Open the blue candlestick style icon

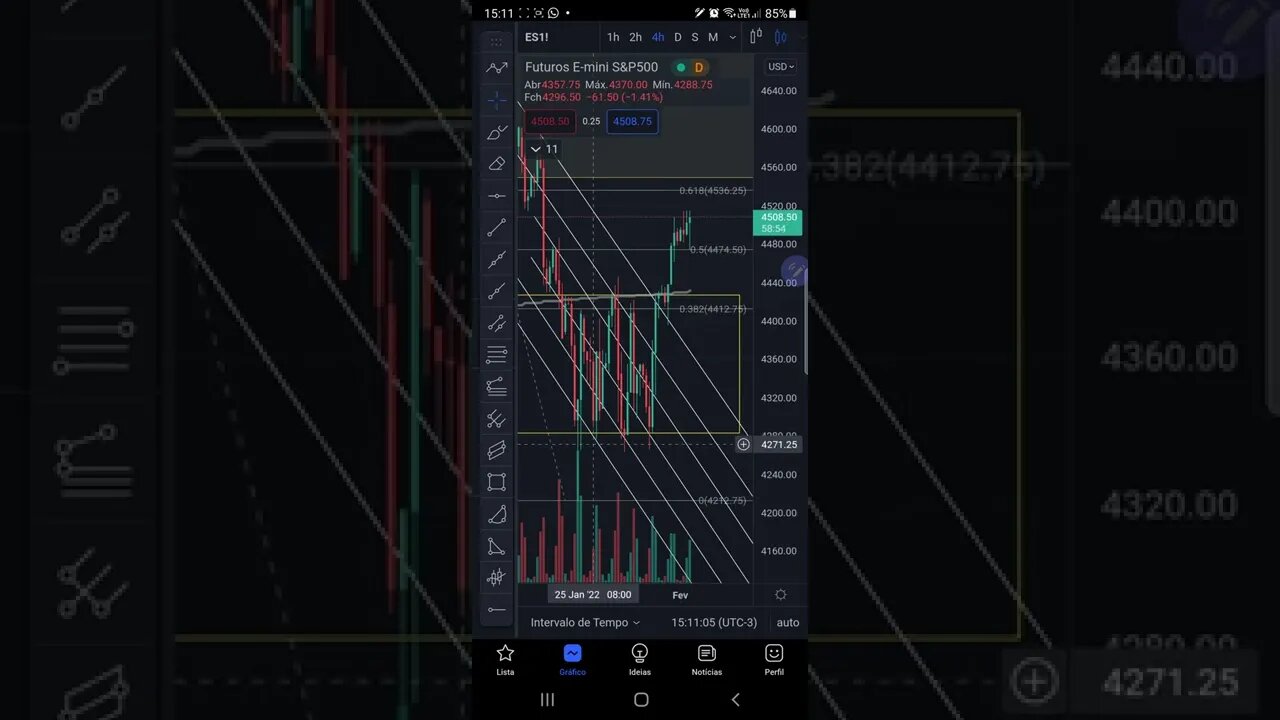(780, 37)
